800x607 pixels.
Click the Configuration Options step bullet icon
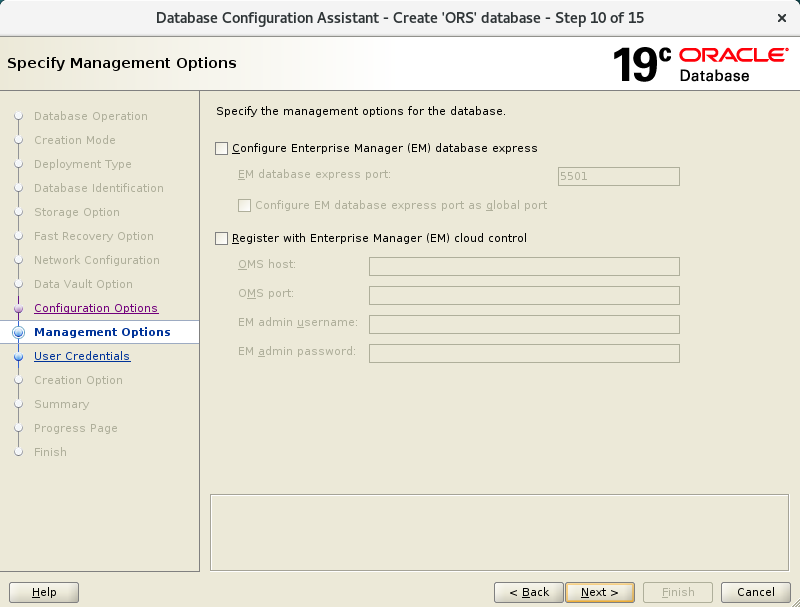(x=18, y=309)
